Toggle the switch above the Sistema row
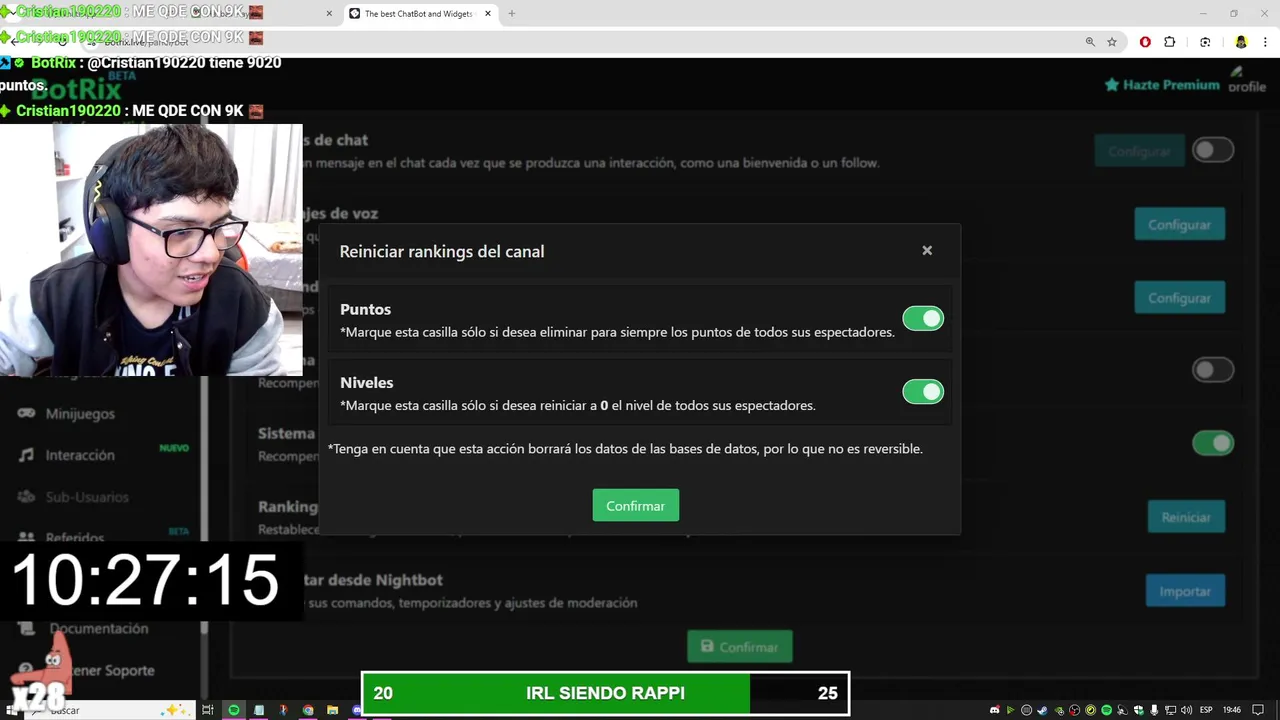This screenshot has height=720, width=1280. [1213, 370]
